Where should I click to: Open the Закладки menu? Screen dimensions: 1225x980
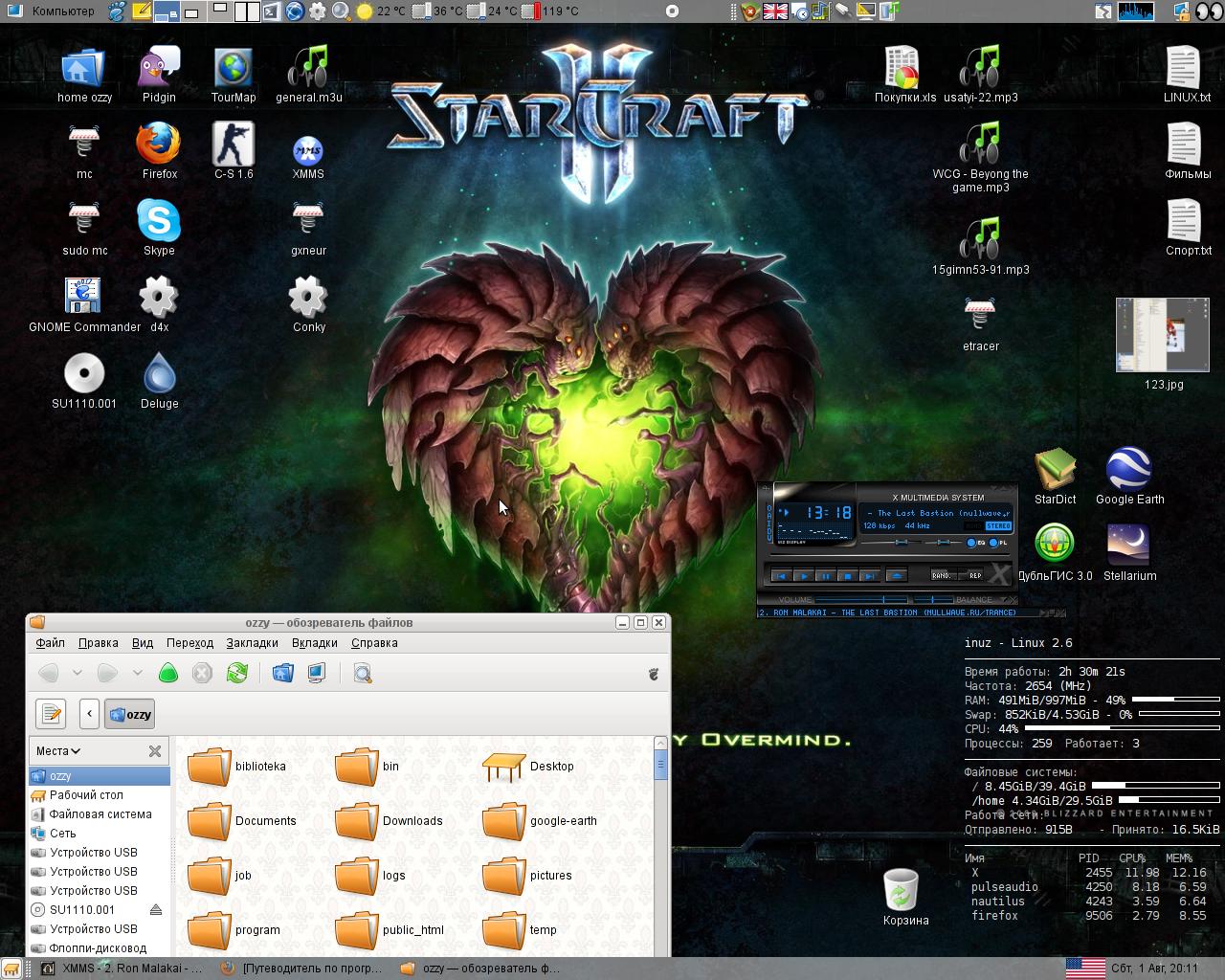point(253,643)
